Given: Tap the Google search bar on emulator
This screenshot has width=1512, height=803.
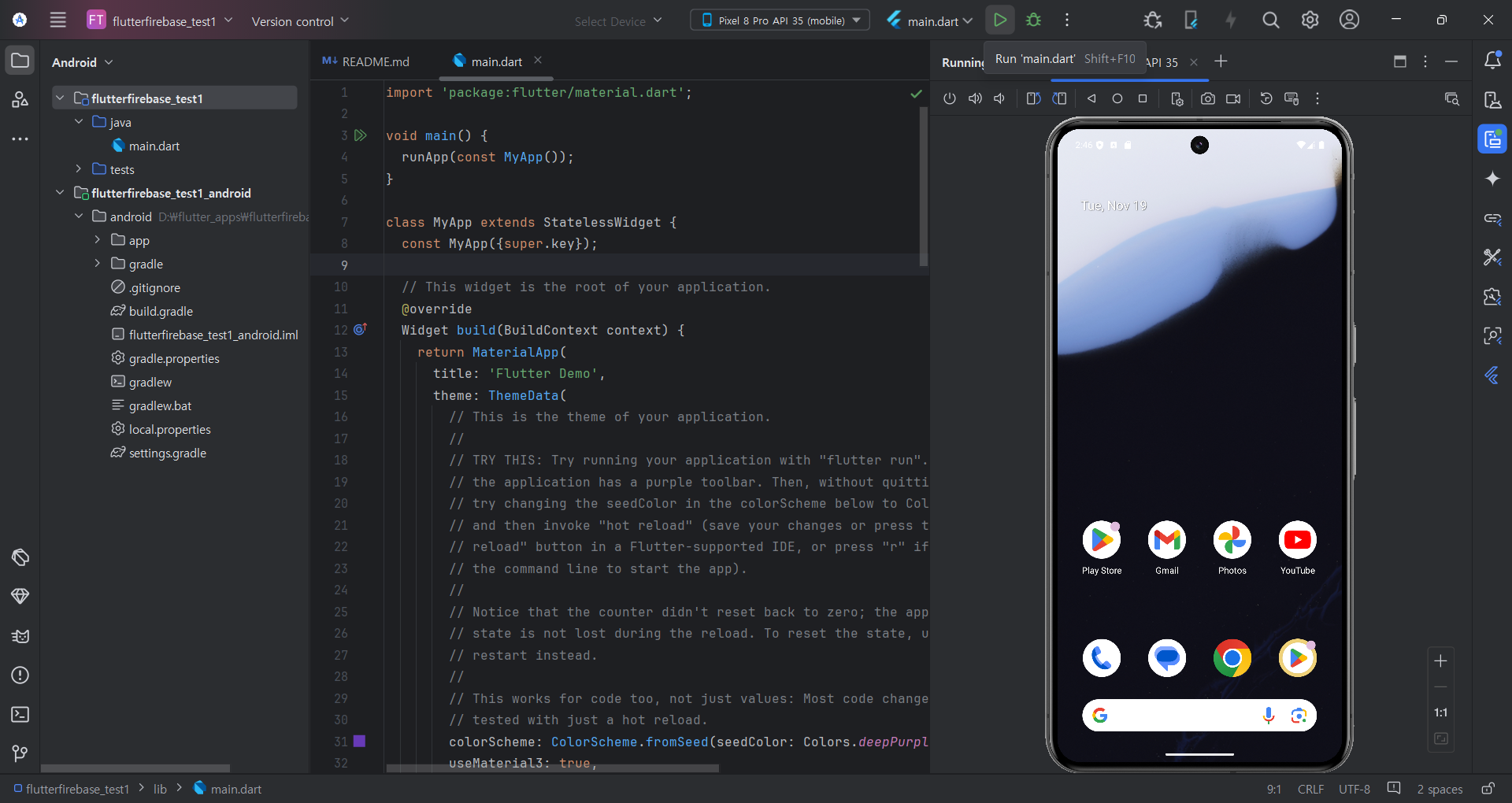Looking at the screenshot, I should click(x=1199, y=715).
